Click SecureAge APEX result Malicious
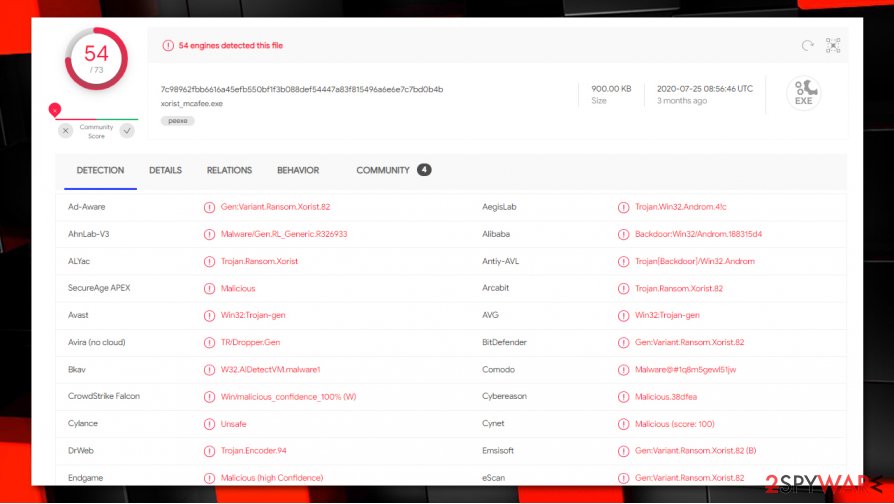This screenshot has width=894, height=504. 238,288
